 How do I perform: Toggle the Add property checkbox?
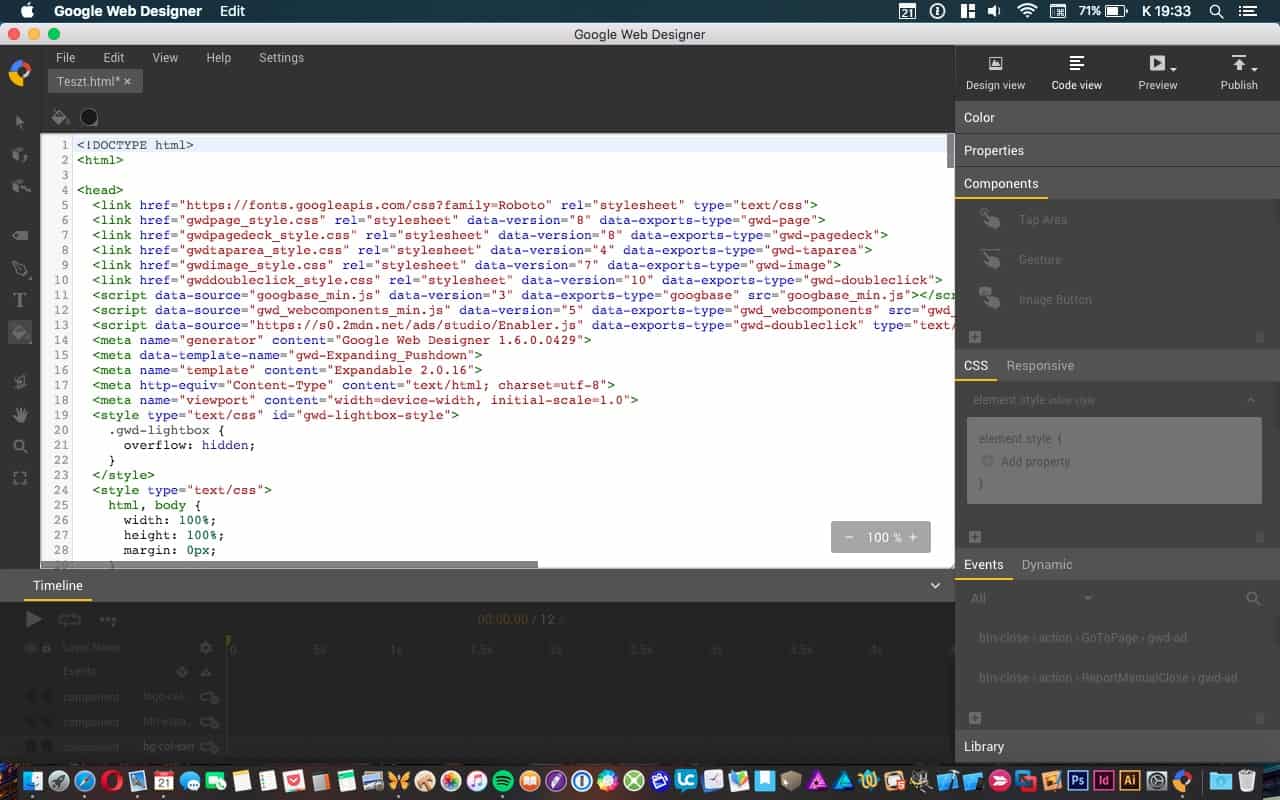tap(987, 461)
